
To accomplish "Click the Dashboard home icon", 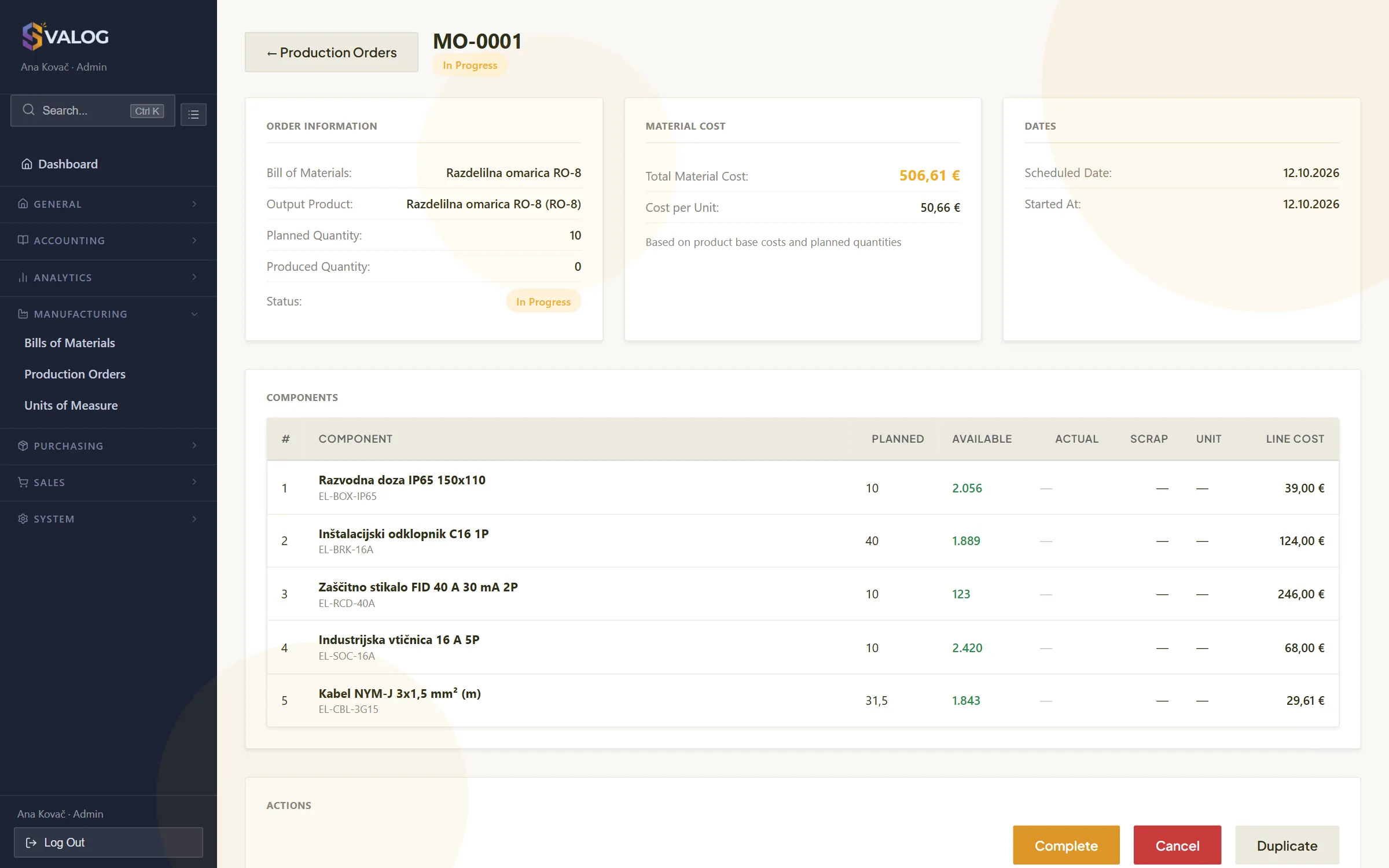I will point(27,164).
